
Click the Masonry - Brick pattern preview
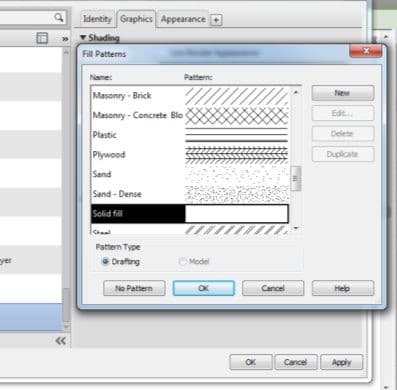tap(237, 96)
